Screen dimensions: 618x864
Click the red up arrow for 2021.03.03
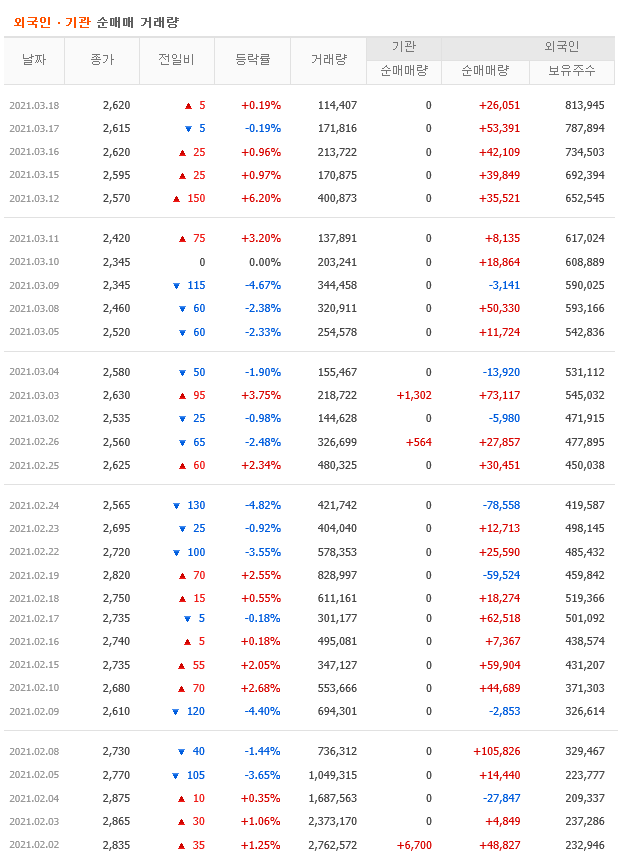pyautogui.click(x=182, y=395)
